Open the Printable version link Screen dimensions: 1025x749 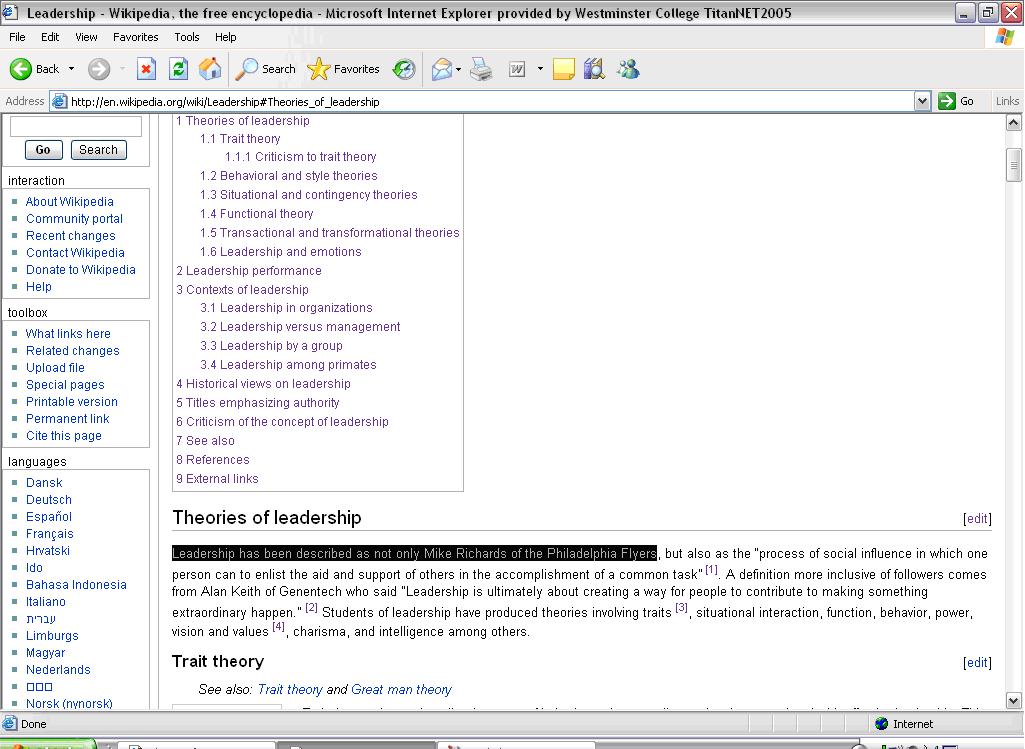pos(72,402)
